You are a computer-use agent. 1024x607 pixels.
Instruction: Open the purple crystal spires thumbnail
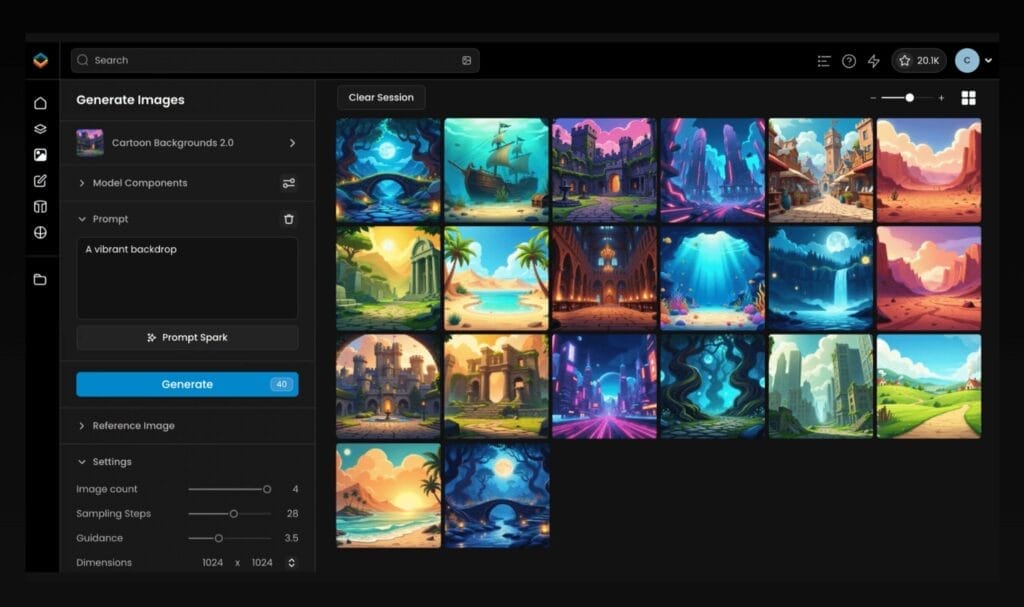(x=712, y=171)
